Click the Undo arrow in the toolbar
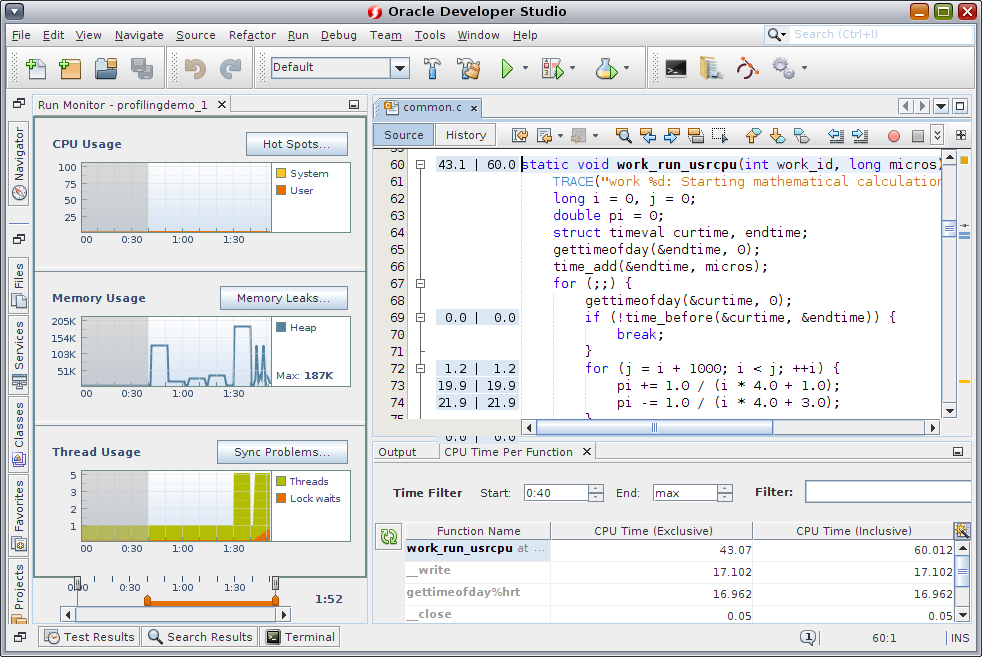Viewport: 982px width, 657px height. point(195,68)
